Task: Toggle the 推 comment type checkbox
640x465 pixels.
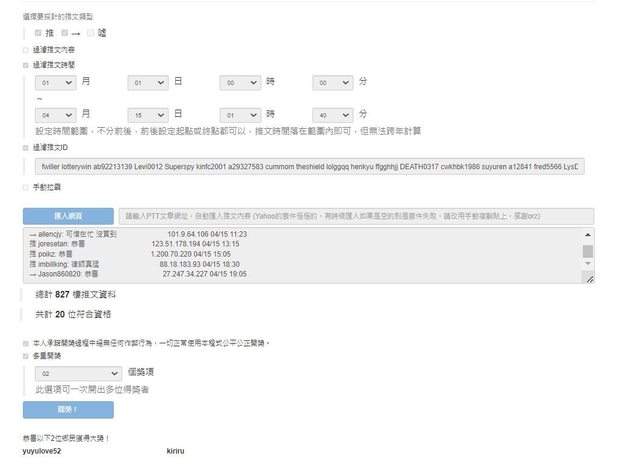Action: point(39,33)
